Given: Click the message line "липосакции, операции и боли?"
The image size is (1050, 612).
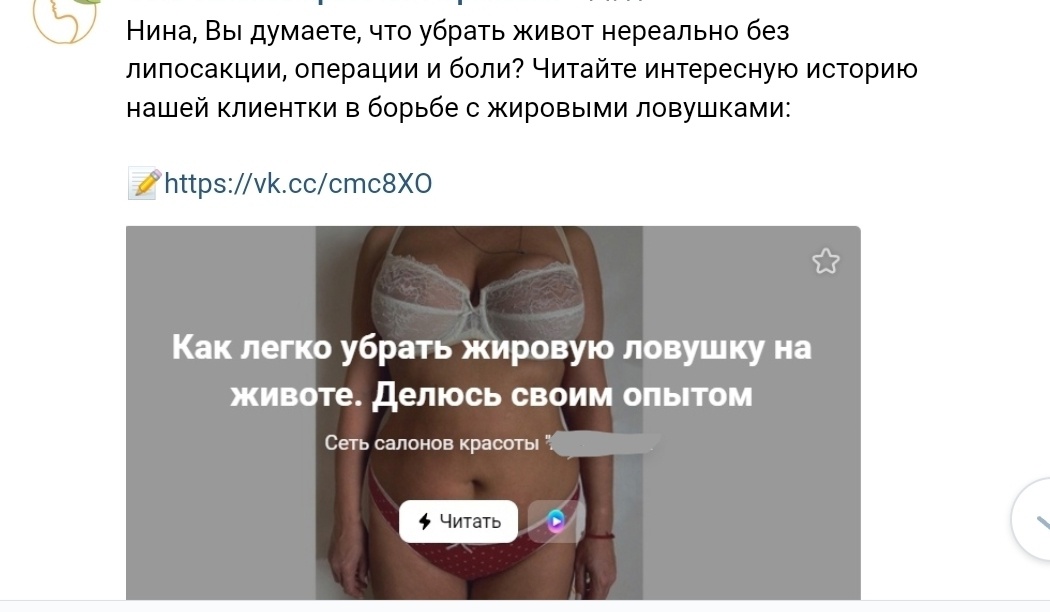Looking at the screenshot, I should [325, 69].
